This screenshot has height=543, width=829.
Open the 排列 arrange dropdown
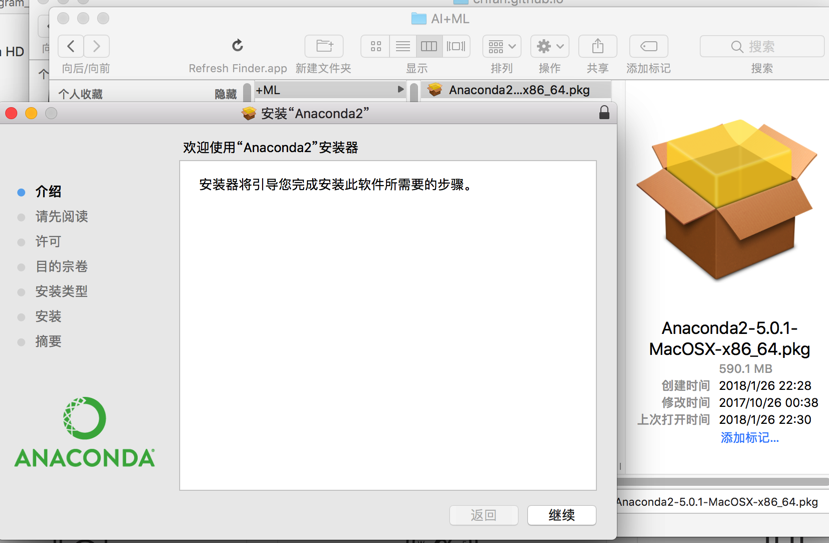click(x=502, y=47)
